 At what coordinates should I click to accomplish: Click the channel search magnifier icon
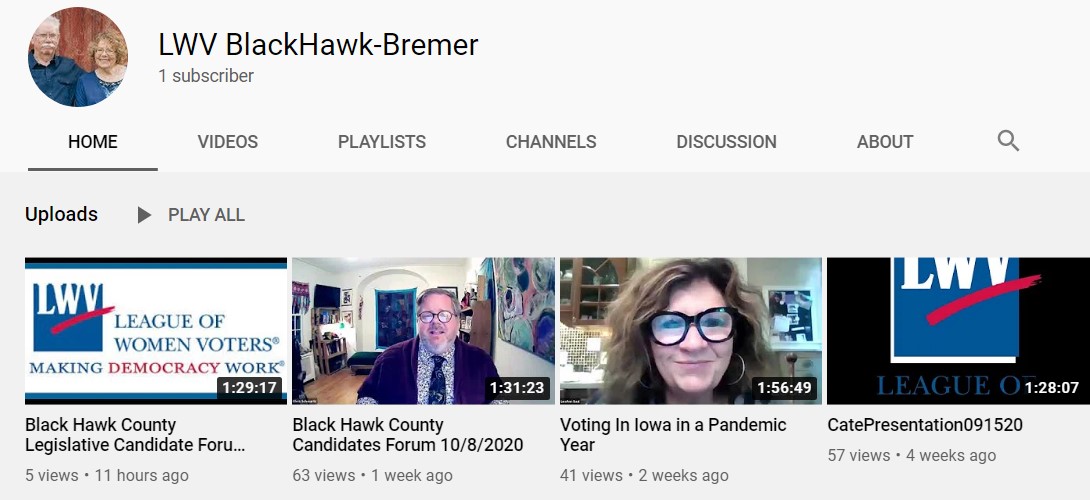coord(1008,141)
